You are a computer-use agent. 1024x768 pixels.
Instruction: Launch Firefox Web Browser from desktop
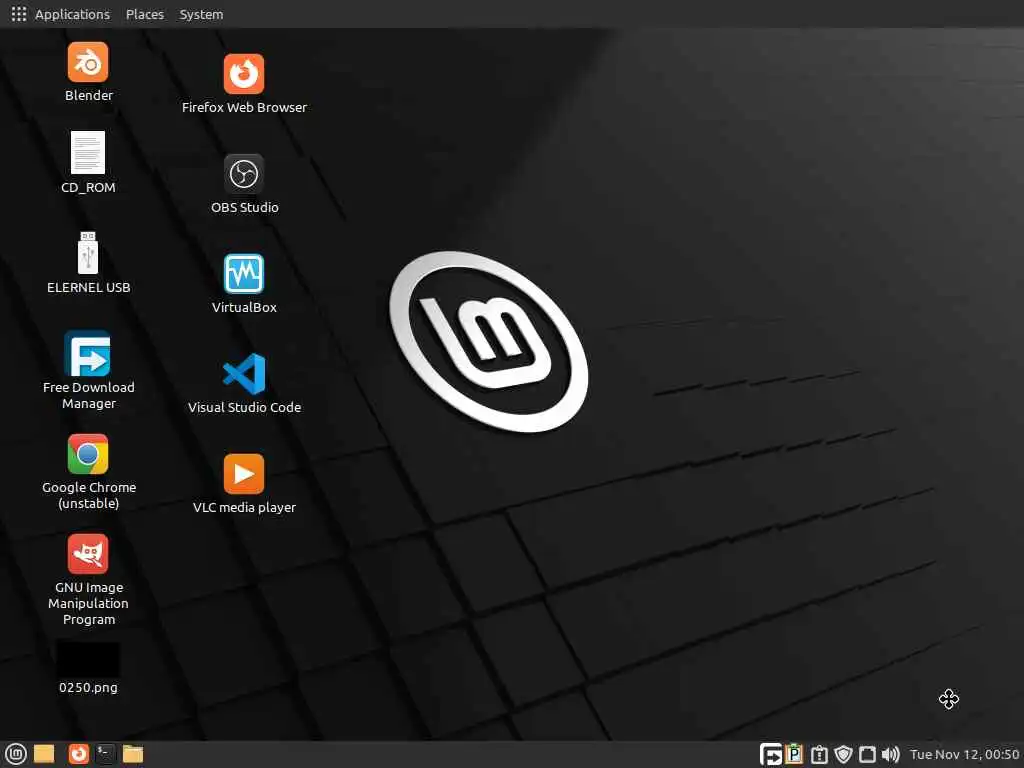point(244,74)
